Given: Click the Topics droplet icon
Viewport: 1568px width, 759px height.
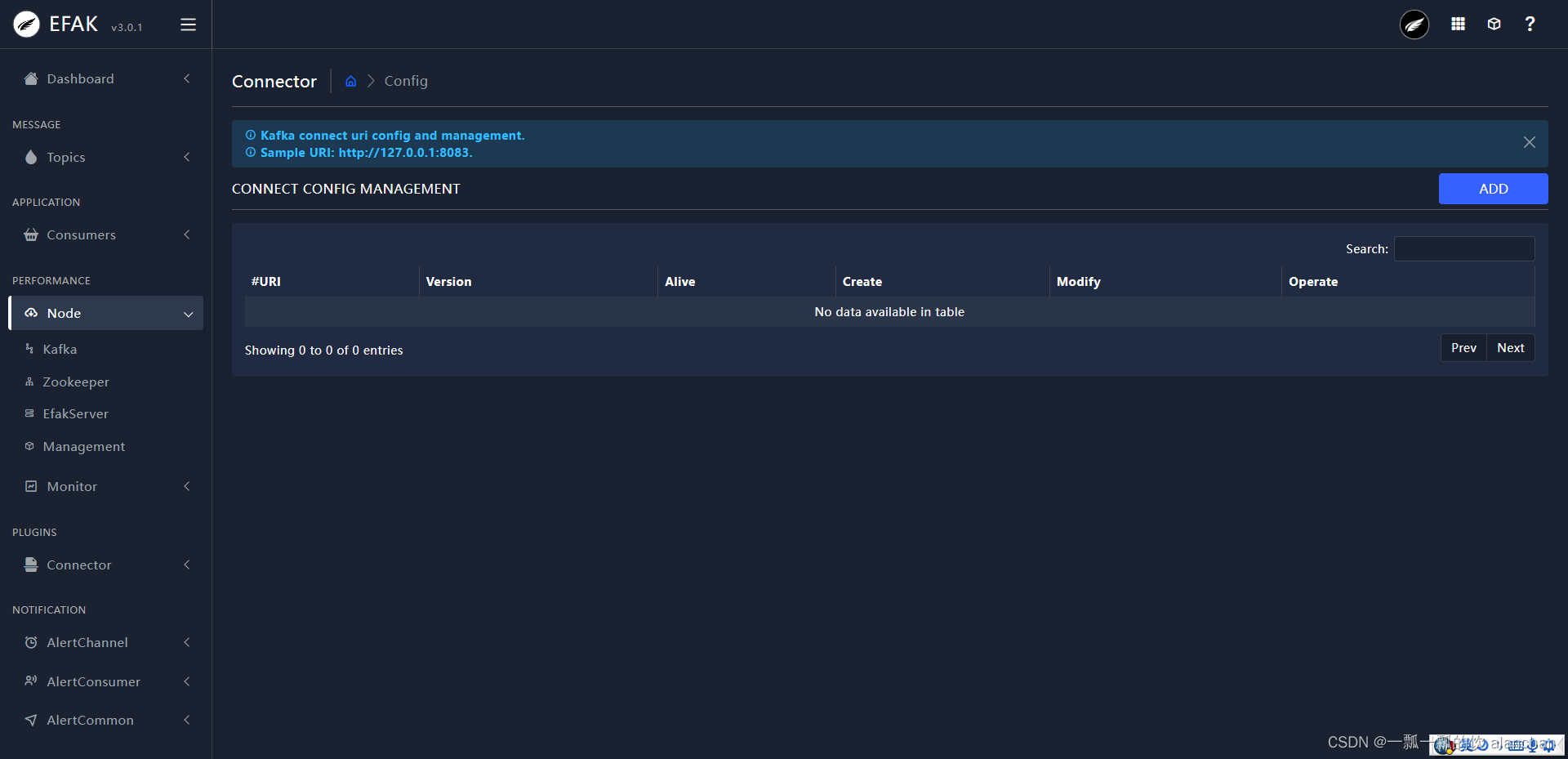Looking at the screenshot, I should [x=31, y=157].
